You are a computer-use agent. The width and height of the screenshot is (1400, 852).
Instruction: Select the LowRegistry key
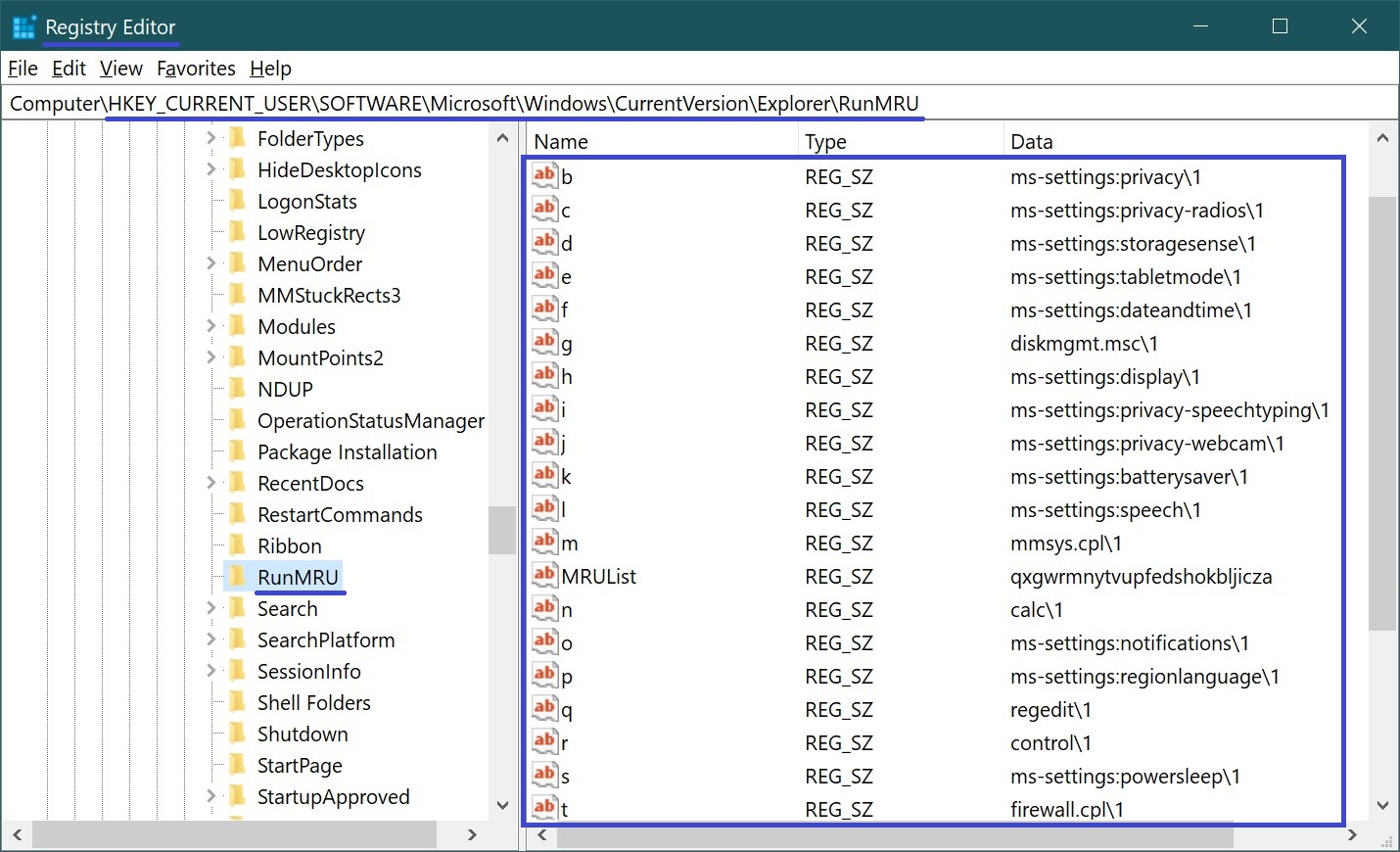pos(310,232)
